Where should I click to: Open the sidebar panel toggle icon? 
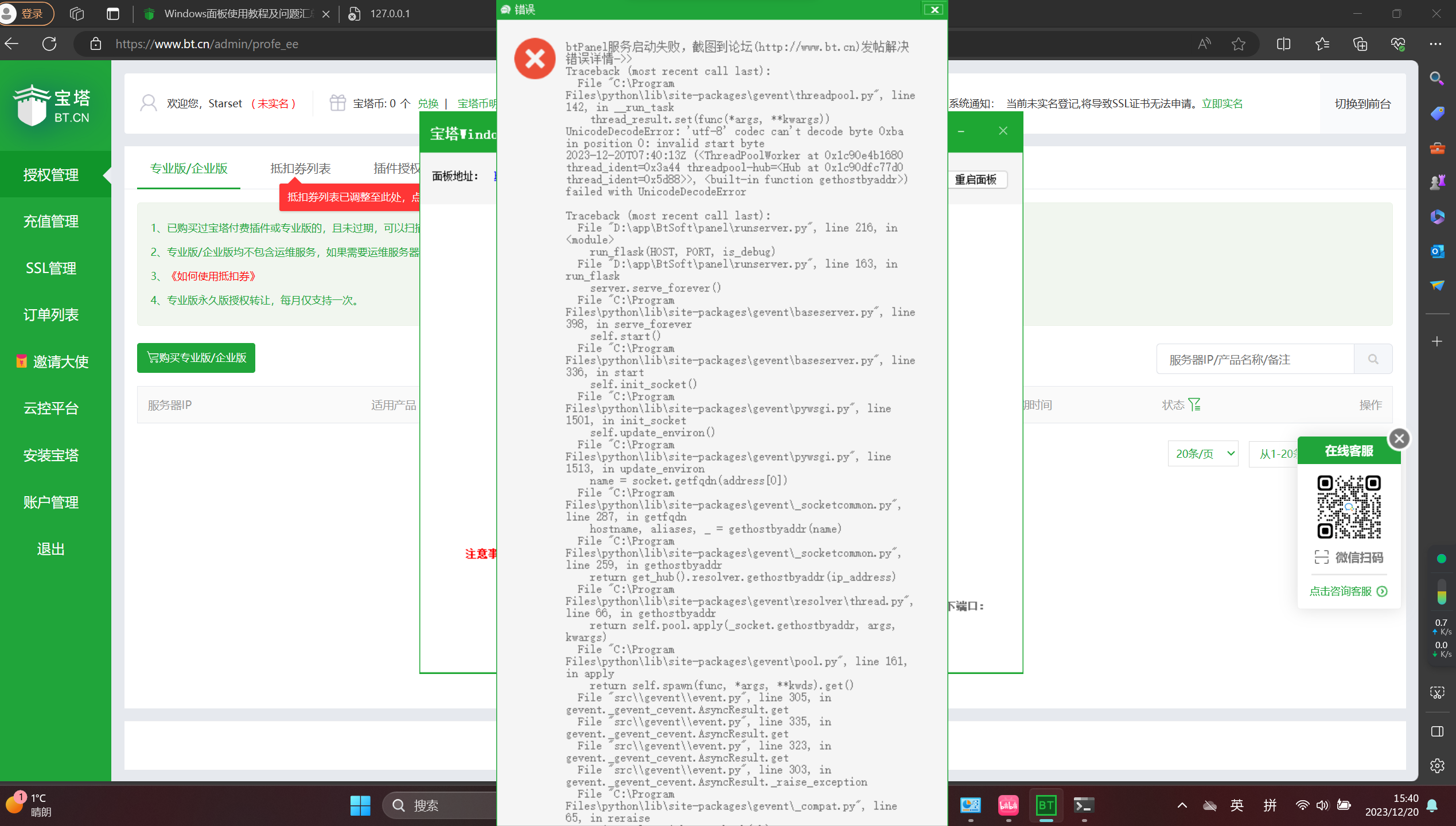pyautogui.click(x=1437, y=731)
